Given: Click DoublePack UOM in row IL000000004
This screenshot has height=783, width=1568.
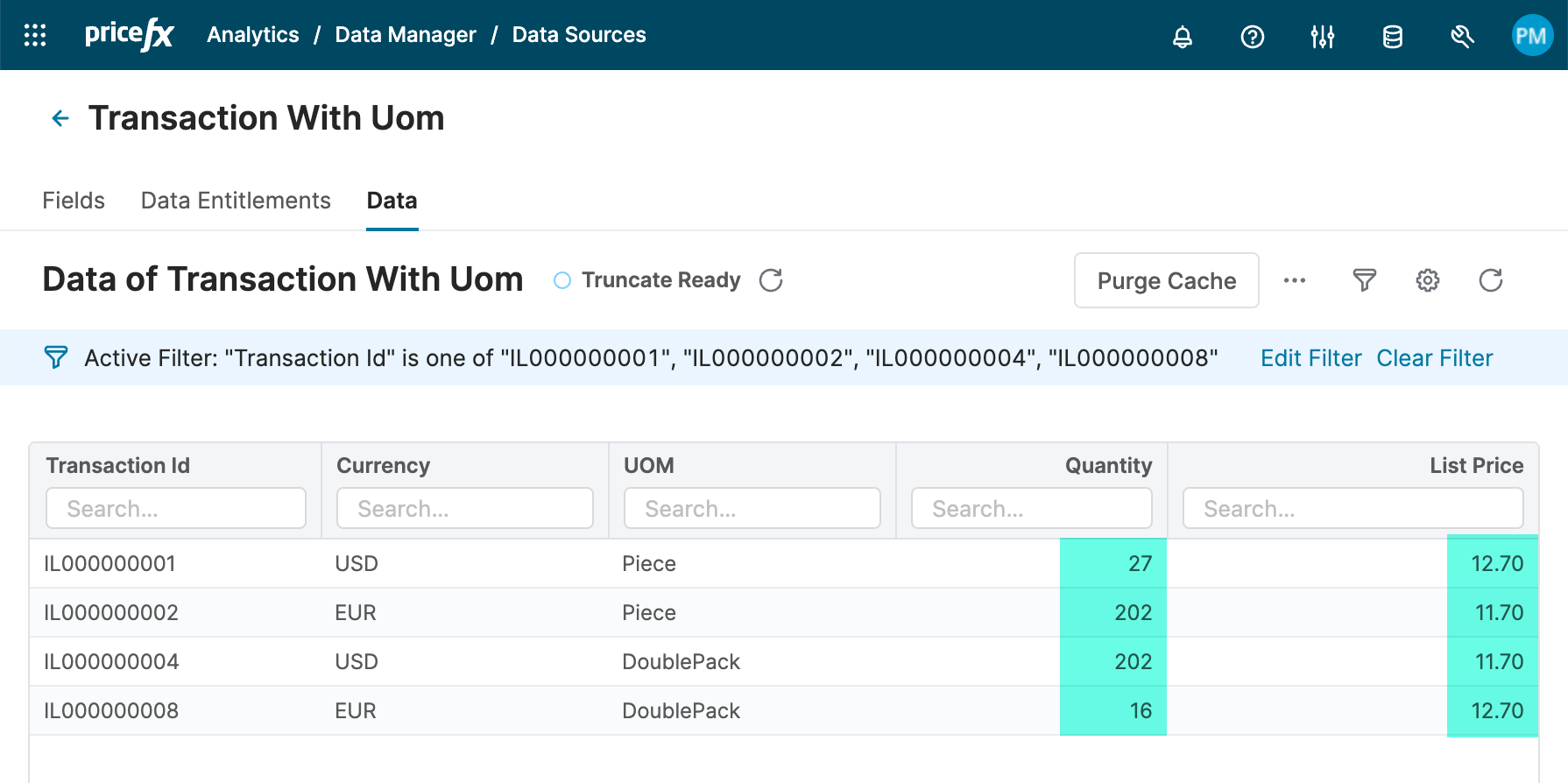Looking at the screenshot, I should (x=682, y=661).
